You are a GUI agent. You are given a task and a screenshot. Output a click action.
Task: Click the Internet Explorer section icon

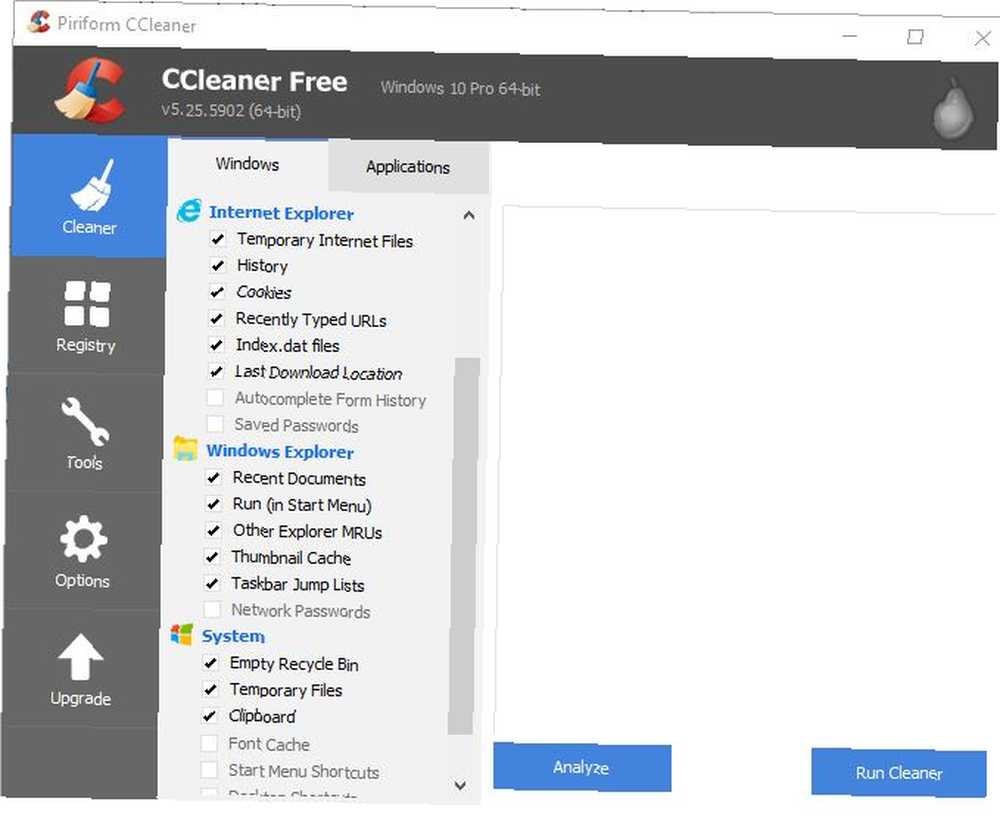189,211
